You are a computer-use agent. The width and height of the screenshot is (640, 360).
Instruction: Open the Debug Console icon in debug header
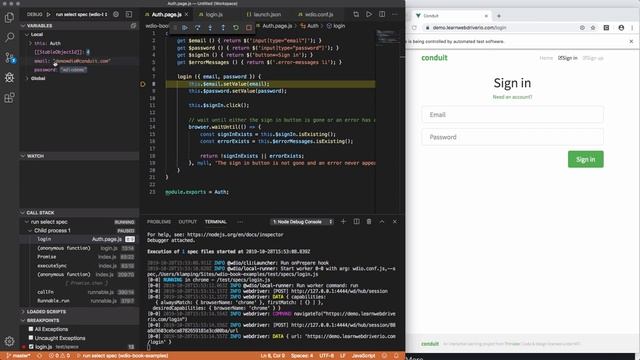(129, 14)
